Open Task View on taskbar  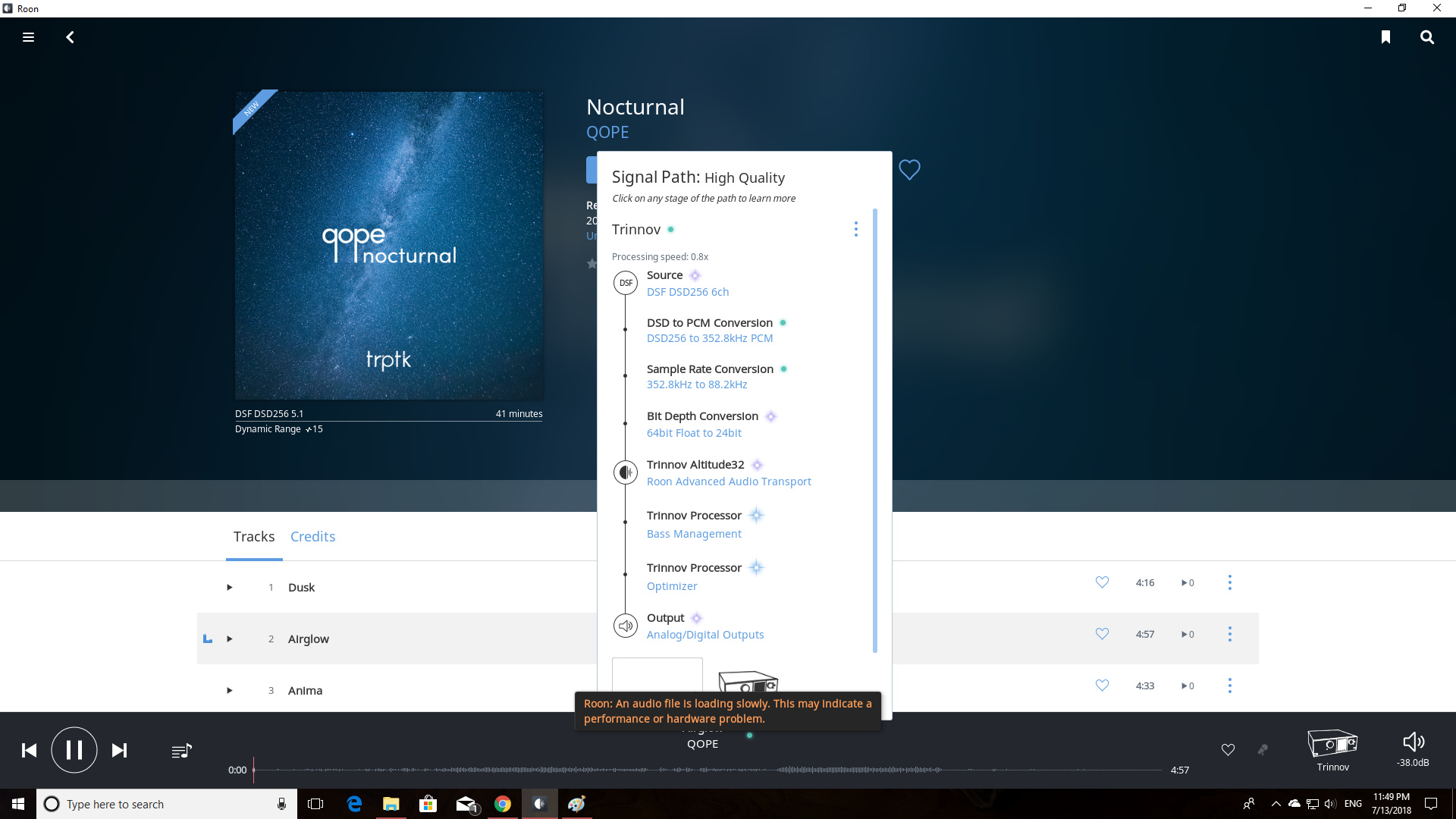[x=315, y=804]
